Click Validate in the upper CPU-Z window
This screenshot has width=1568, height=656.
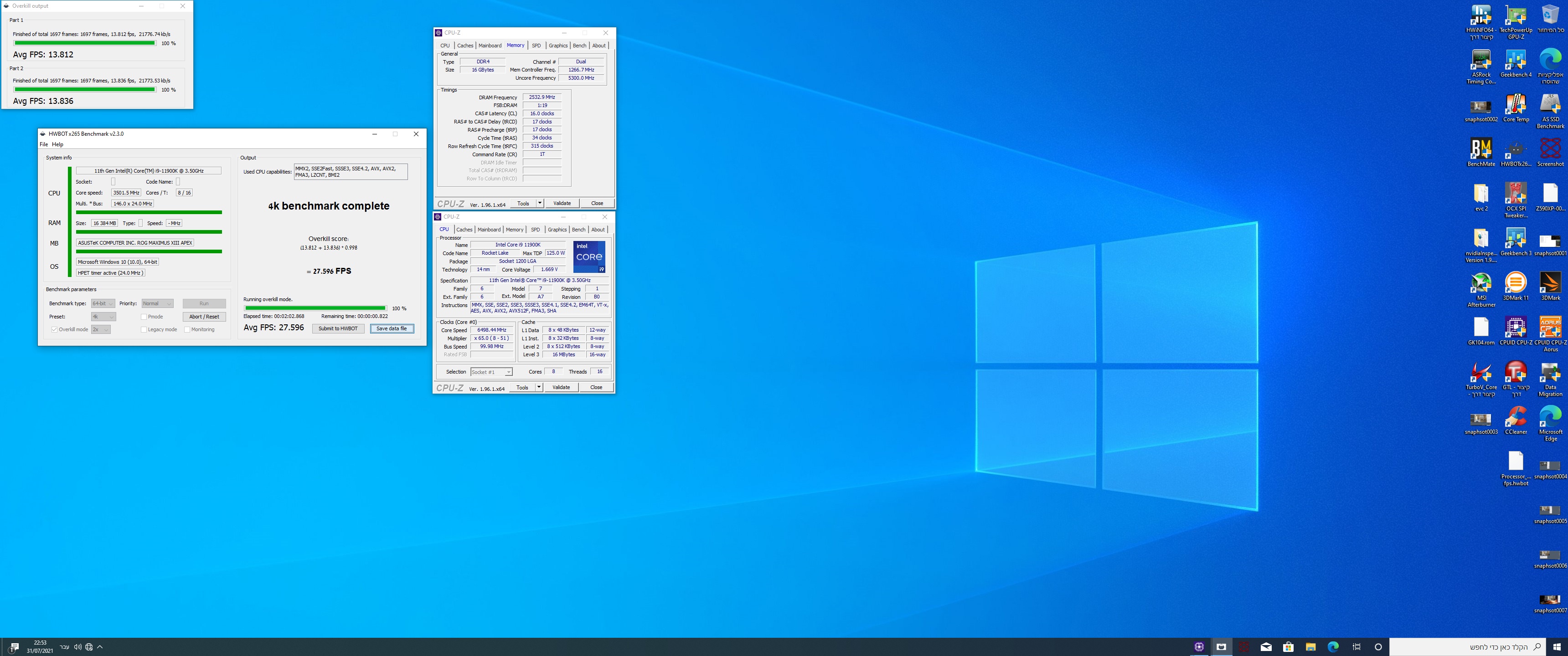(562, 203)
